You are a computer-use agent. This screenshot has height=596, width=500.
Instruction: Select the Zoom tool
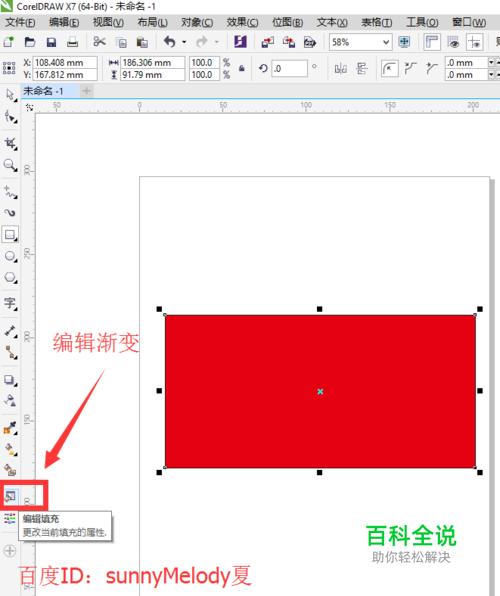[x=10, y=165]
